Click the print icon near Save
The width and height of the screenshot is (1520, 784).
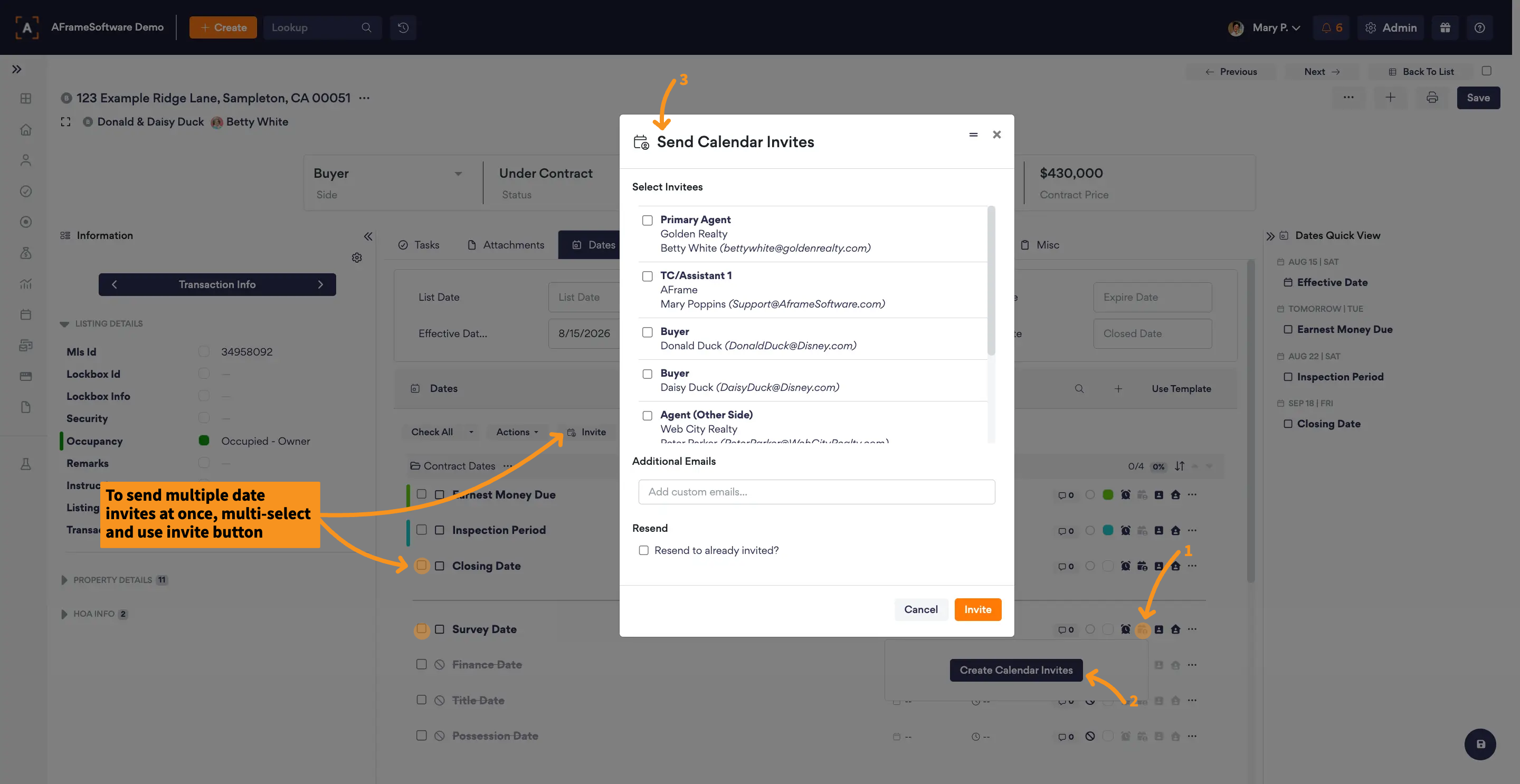coord(1432,98)
